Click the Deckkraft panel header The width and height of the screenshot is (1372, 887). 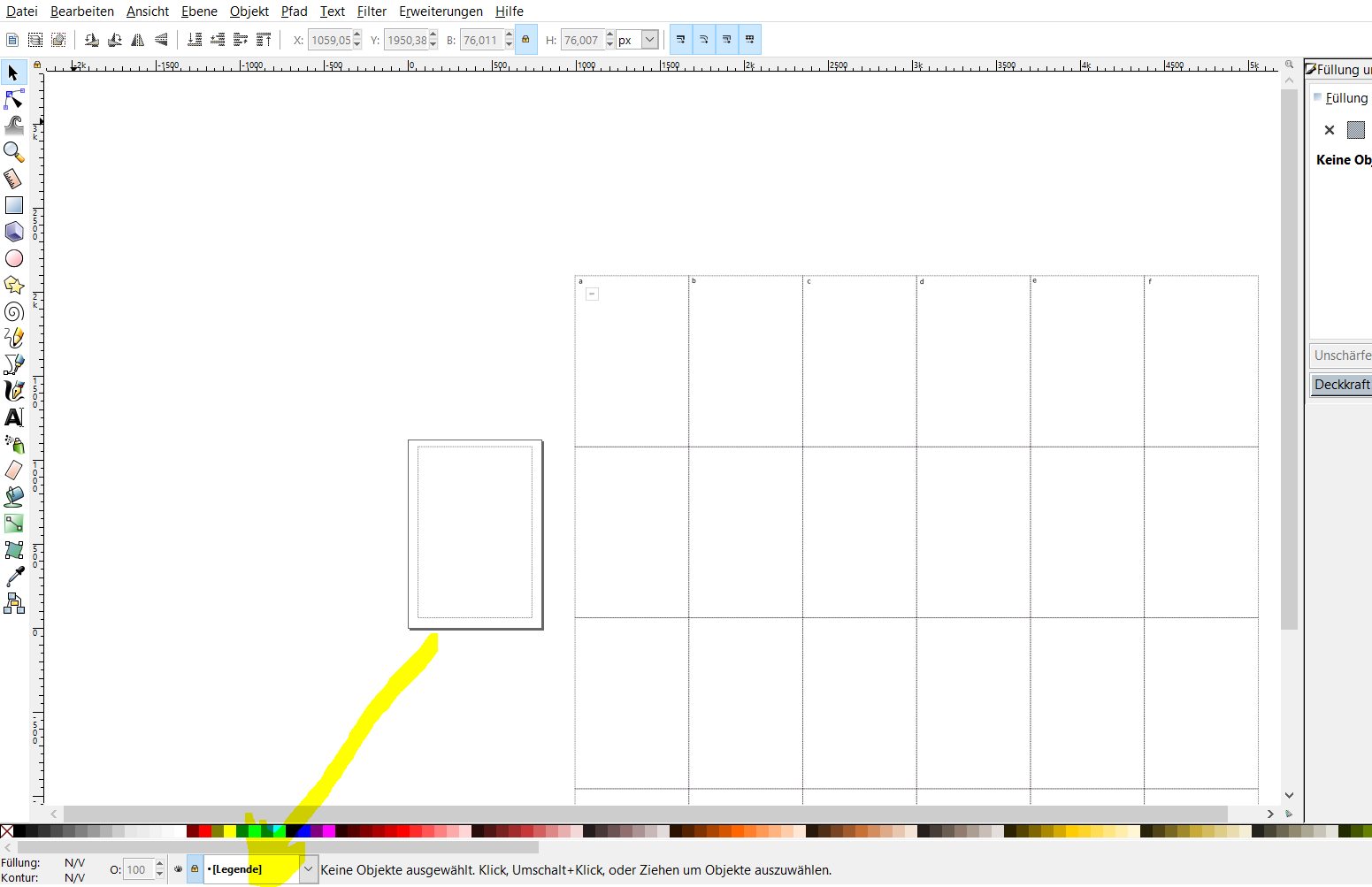pos(1341,385)
